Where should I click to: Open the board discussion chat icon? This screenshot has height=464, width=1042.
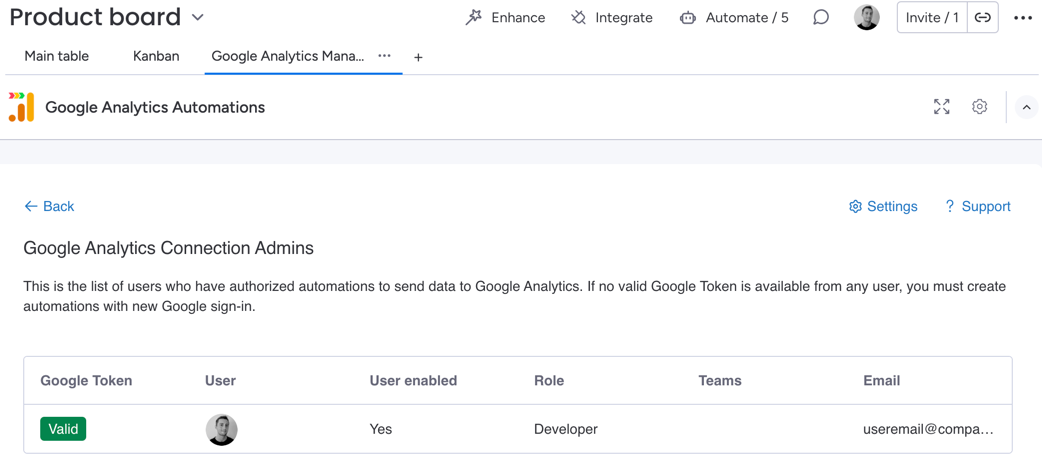[x=821, y=18]
